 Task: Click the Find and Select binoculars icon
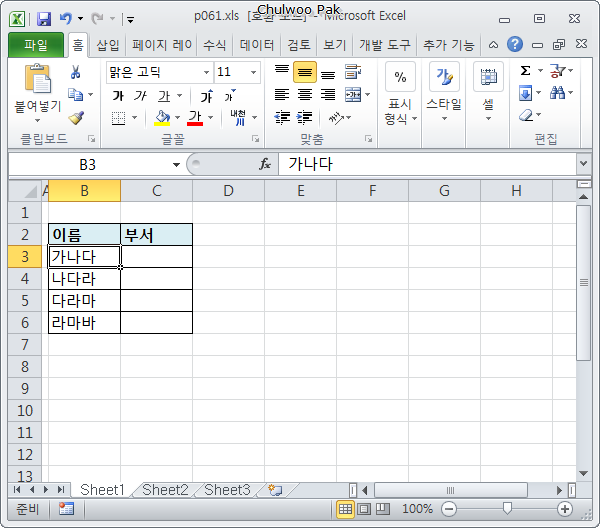(x=557, y=93)
